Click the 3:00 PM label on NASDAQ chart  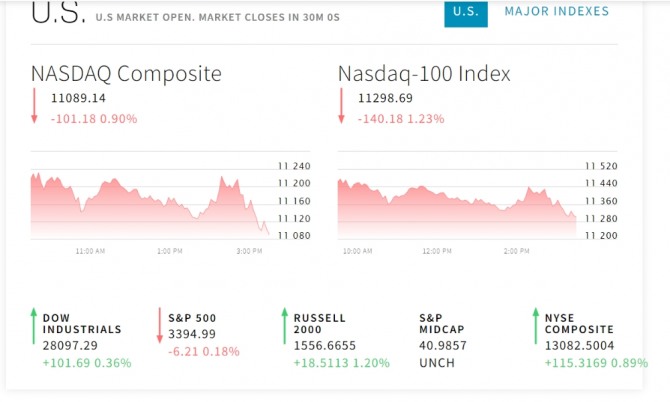250,251
